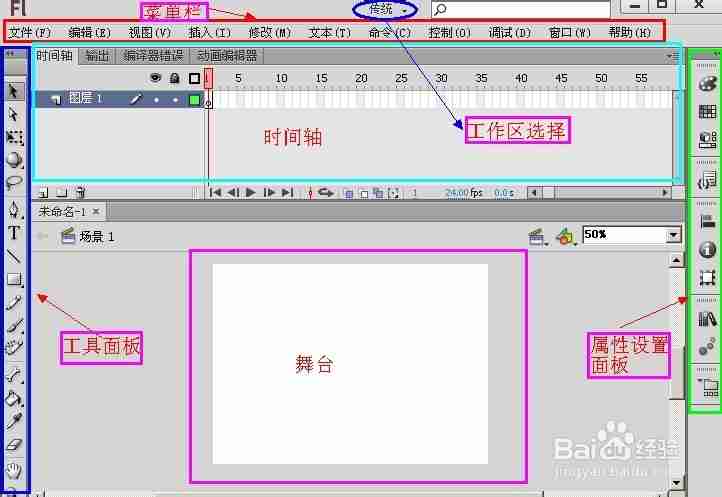Open the 文件(F) menu
Screen dimensions: 722x497
coord(30,32)
